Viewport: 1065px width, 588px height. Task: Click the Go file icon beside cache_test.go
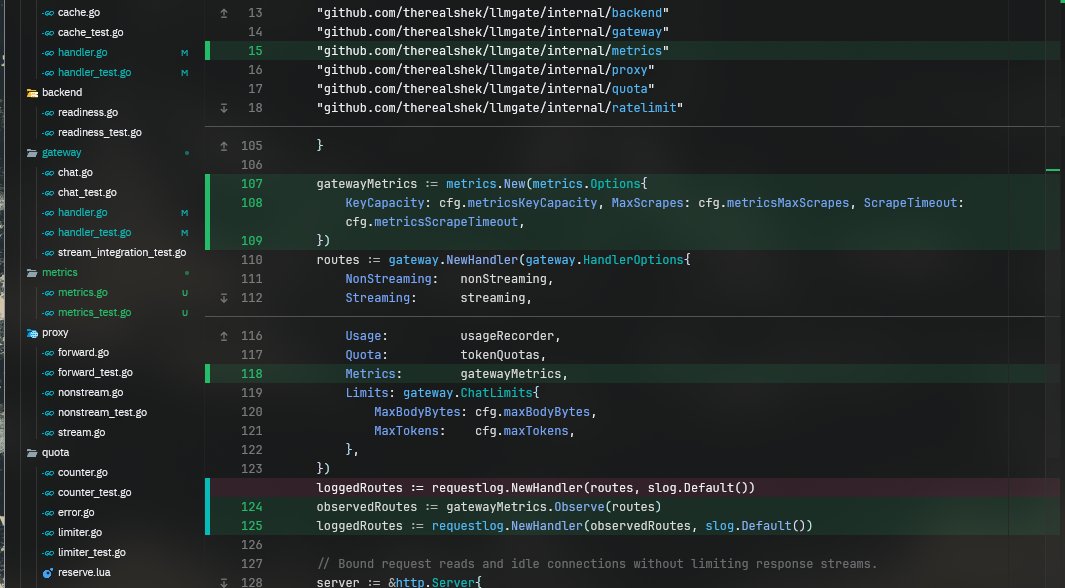pos(48,33)
